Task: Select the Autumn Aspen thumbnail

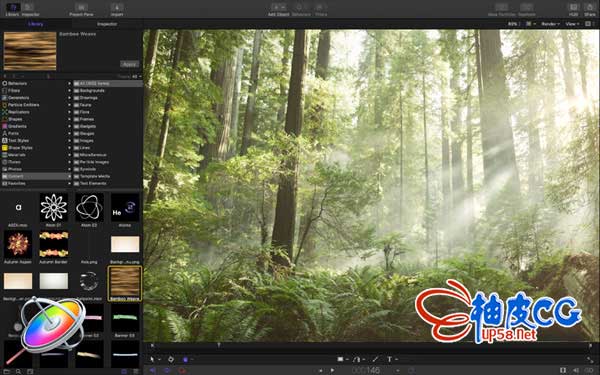Action: 18,245
